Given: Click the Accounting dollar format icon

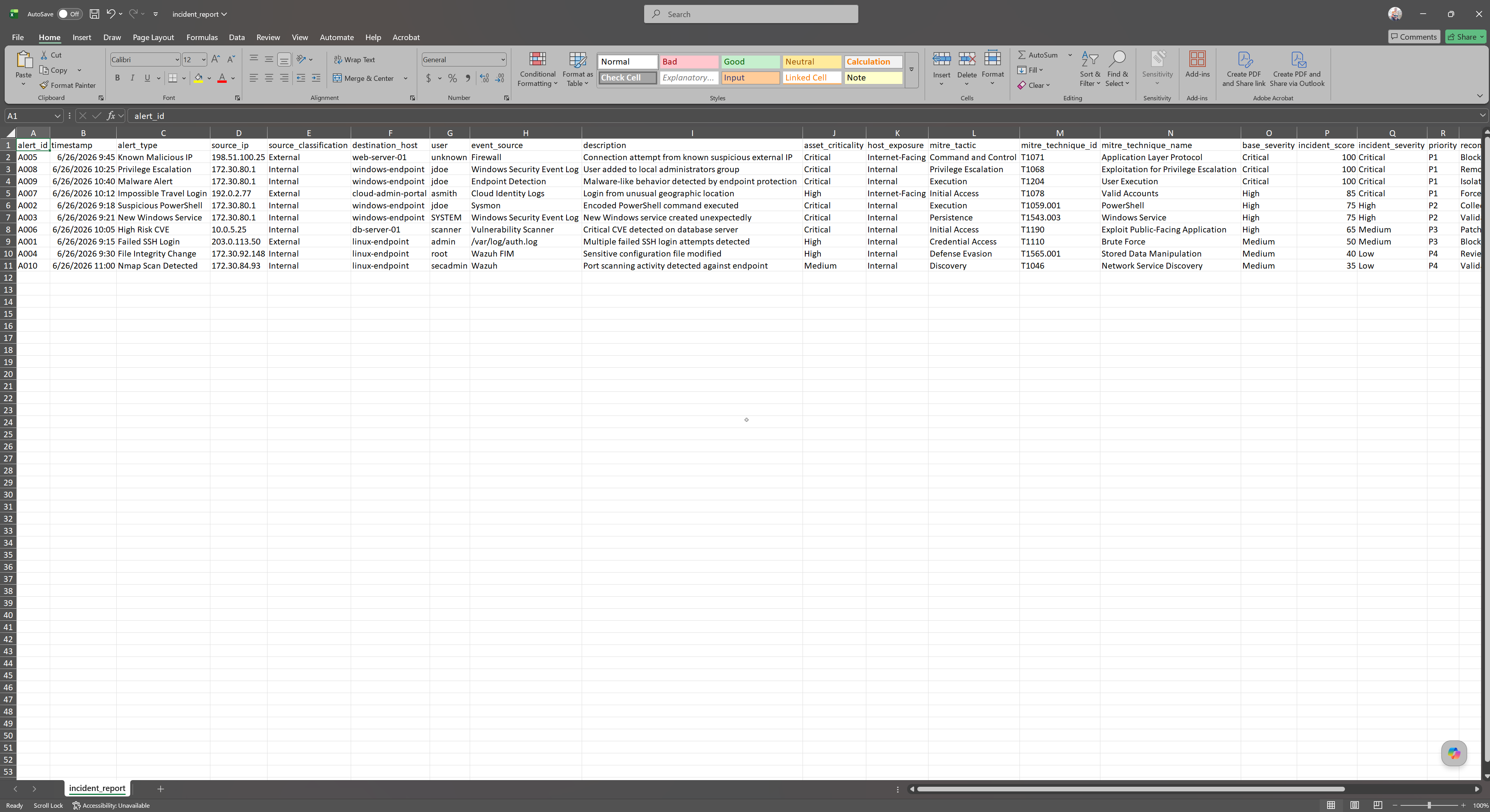Looking at the screenshot, I should 428,78.
